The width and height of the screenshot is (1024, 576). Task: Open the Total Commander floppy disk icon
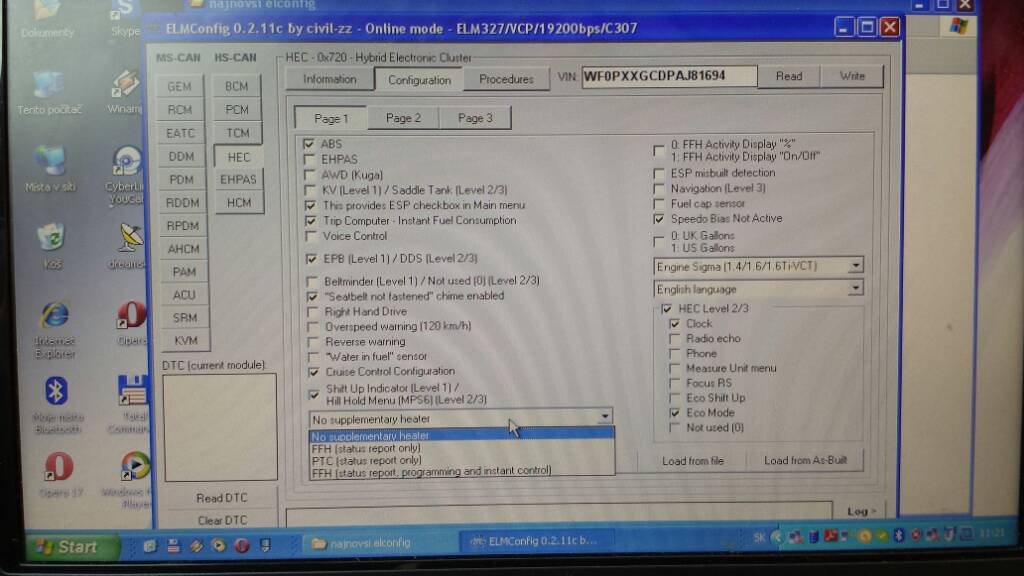pos(131,392)
